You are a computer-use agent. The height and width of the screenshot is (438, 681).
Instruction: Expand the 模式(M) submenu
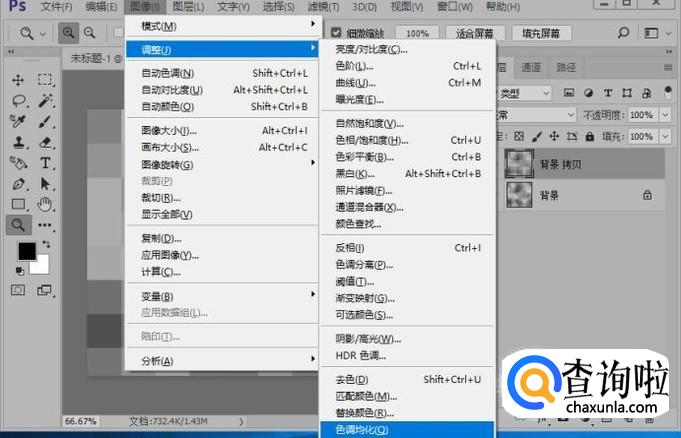(x=222, y=26)
